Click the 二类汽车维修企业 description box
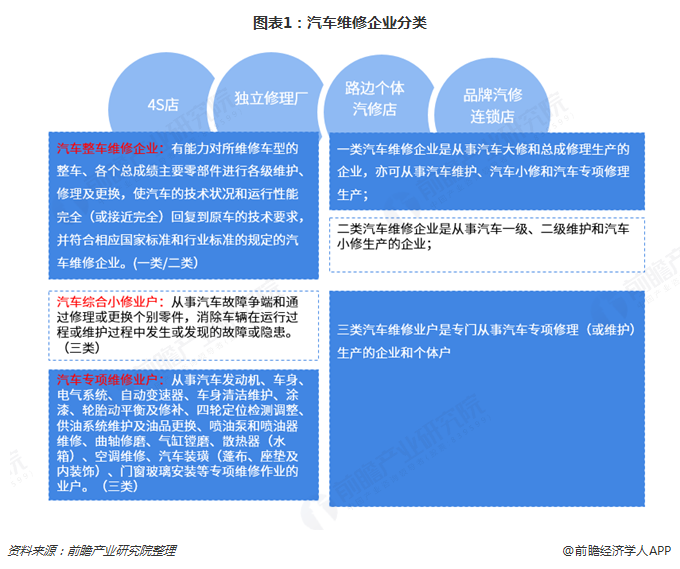The width and height of the screenshot is (680, 569). [x=487, y=245]
